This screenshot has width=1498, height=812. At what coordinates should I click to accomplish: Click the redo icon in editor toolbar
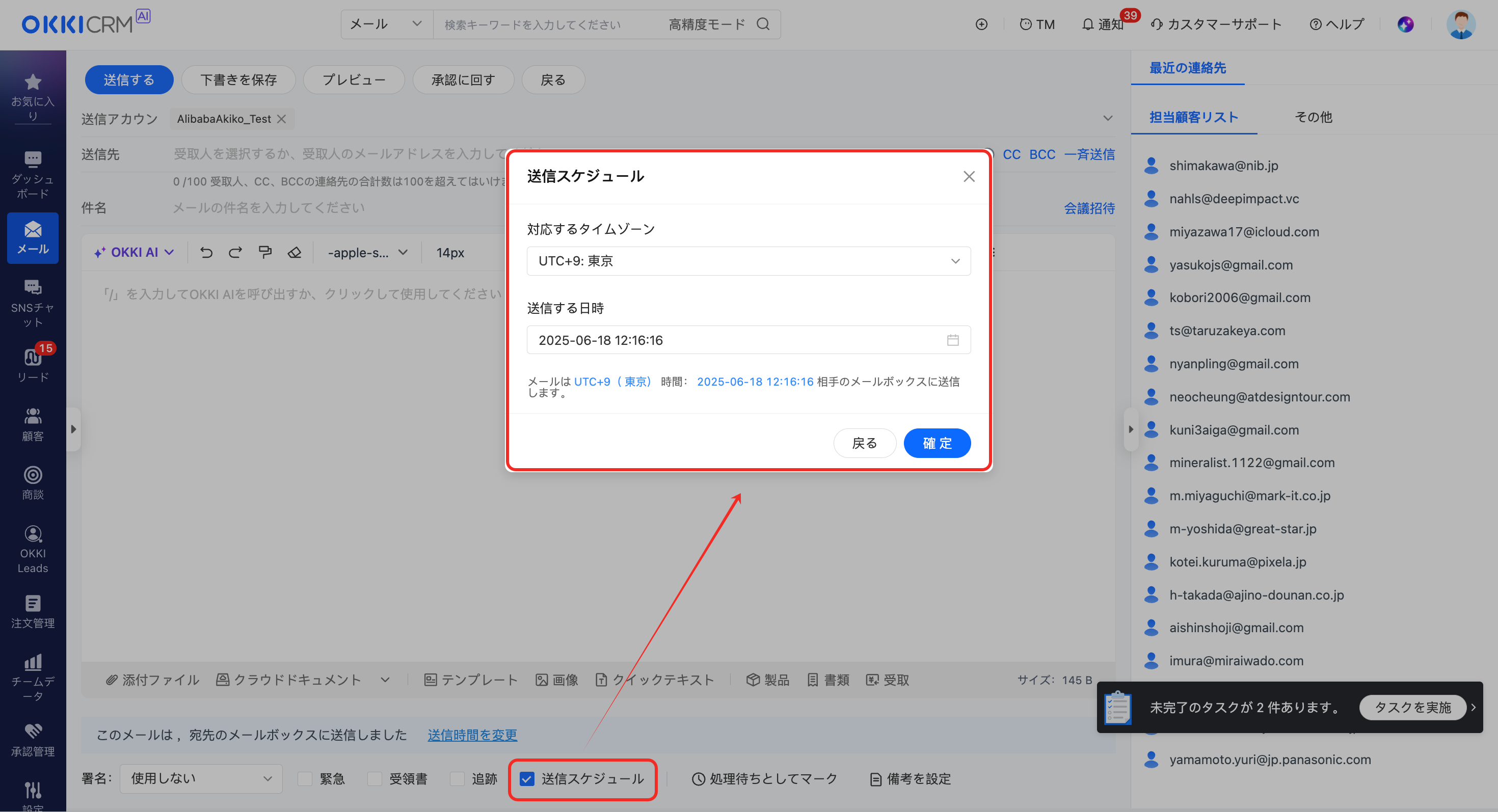(x=235, y=252)
